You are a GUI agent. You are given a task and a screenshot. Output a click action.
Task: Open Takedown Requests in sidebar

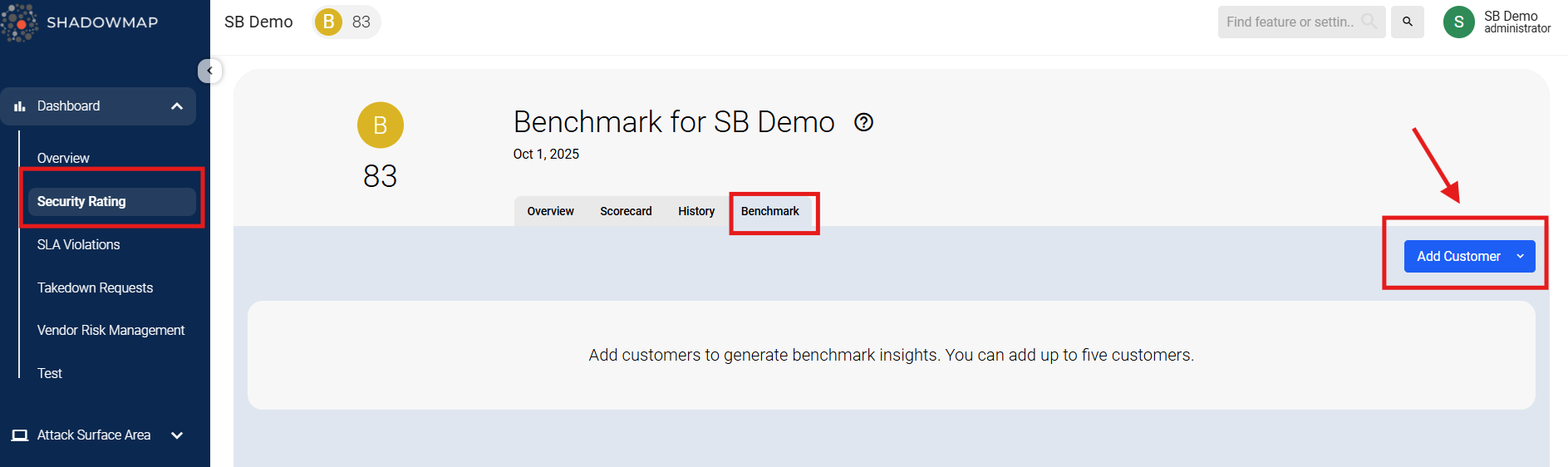[95, 288]
